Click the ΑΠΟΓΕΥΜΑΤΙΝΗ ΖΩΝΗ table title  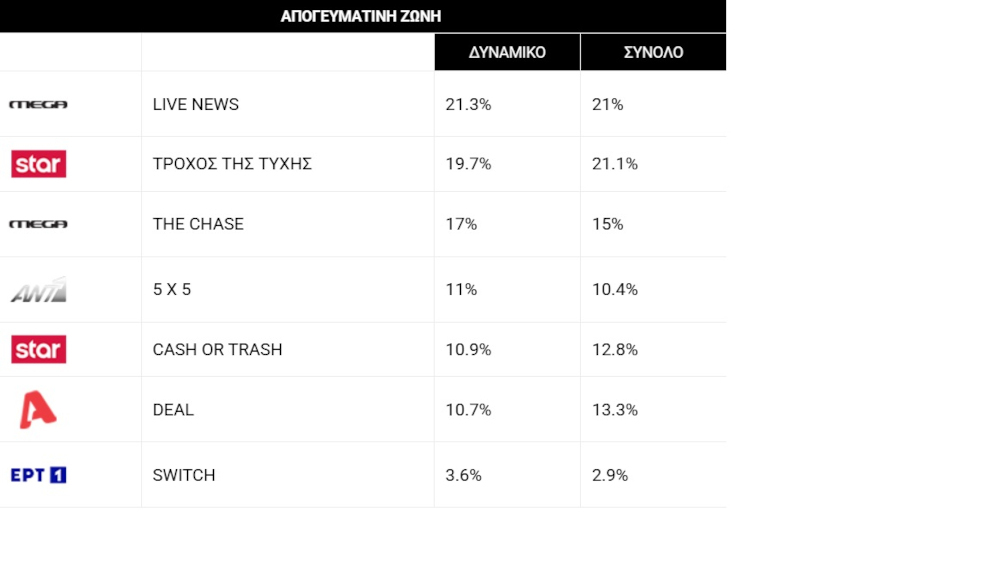click(360, 16)
